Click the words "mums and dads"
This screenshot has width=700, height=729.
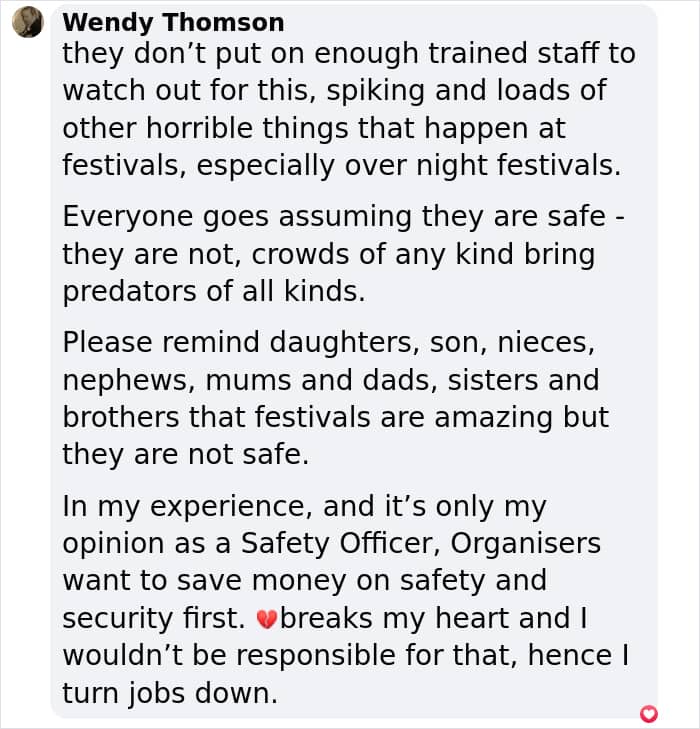tap(320, 379)
